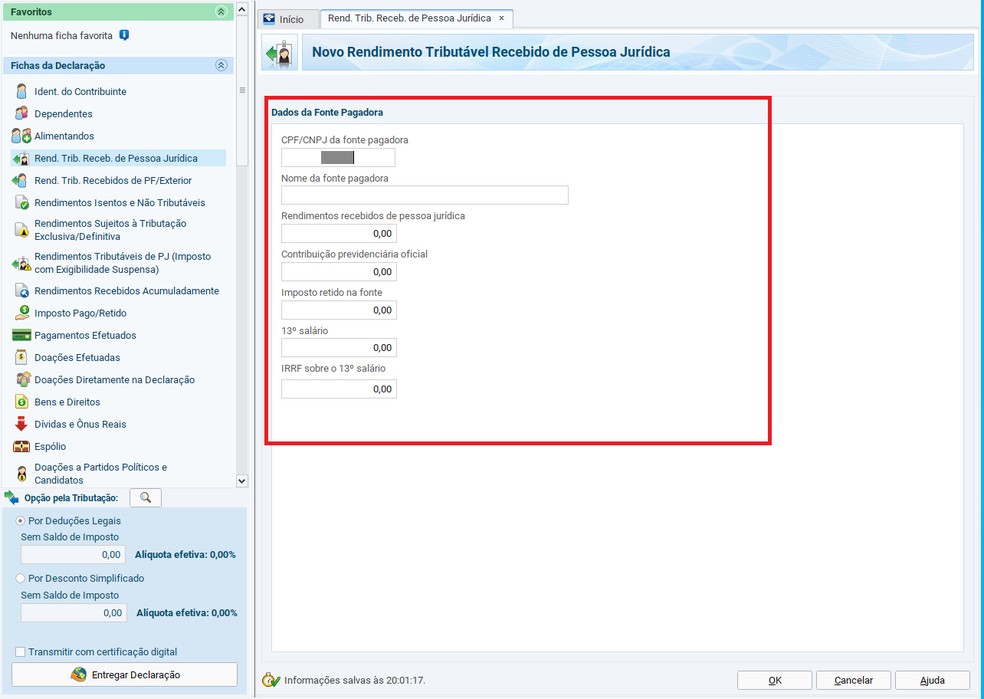Click the Nome da fonte pagadora field
This screenshot has height=699, width=984.
[424, 195]
